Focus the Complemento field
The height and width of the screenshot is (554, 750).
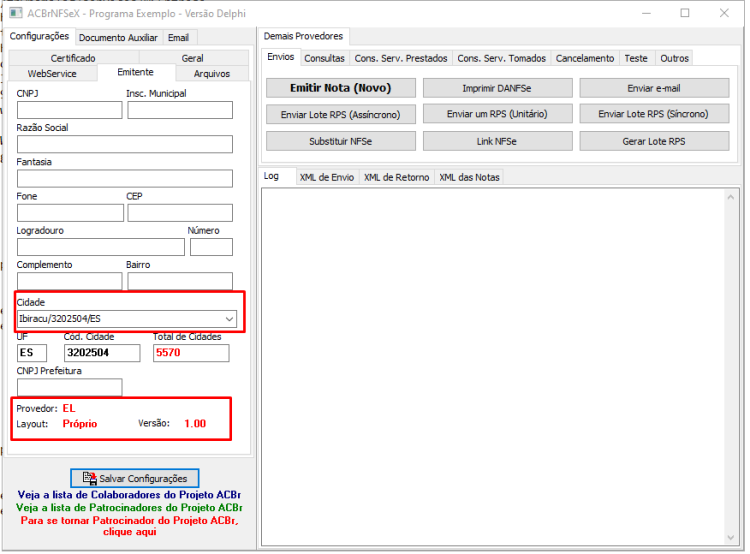69,281
